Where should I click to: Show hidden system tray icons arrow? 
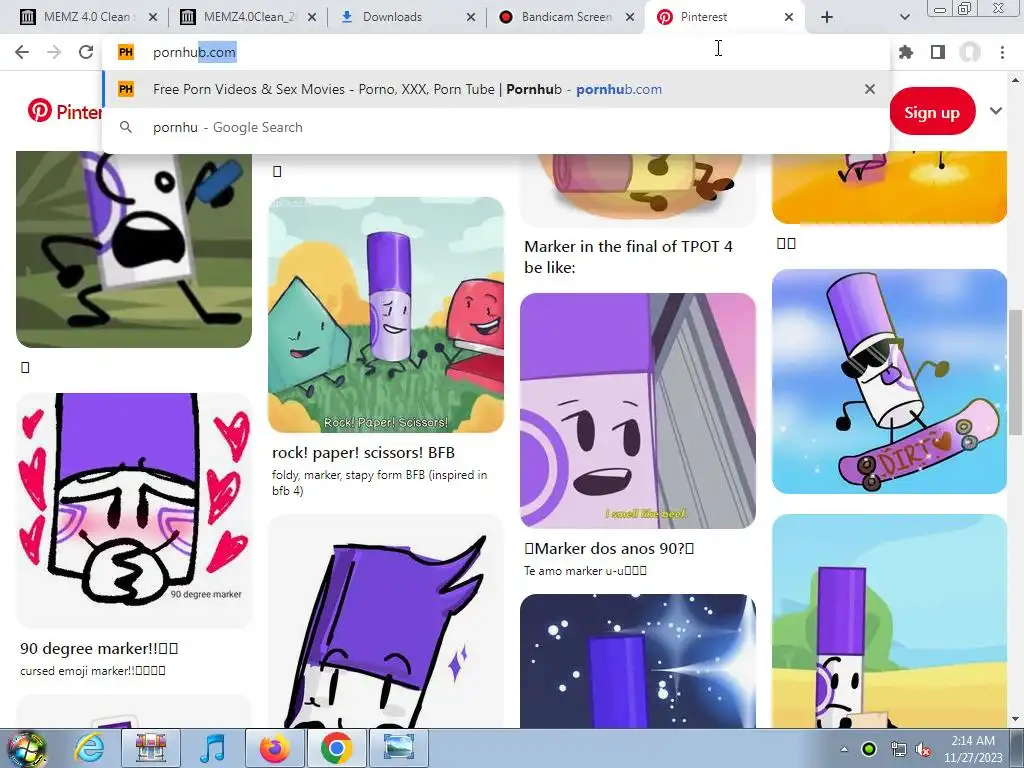[x=844, y=749]
